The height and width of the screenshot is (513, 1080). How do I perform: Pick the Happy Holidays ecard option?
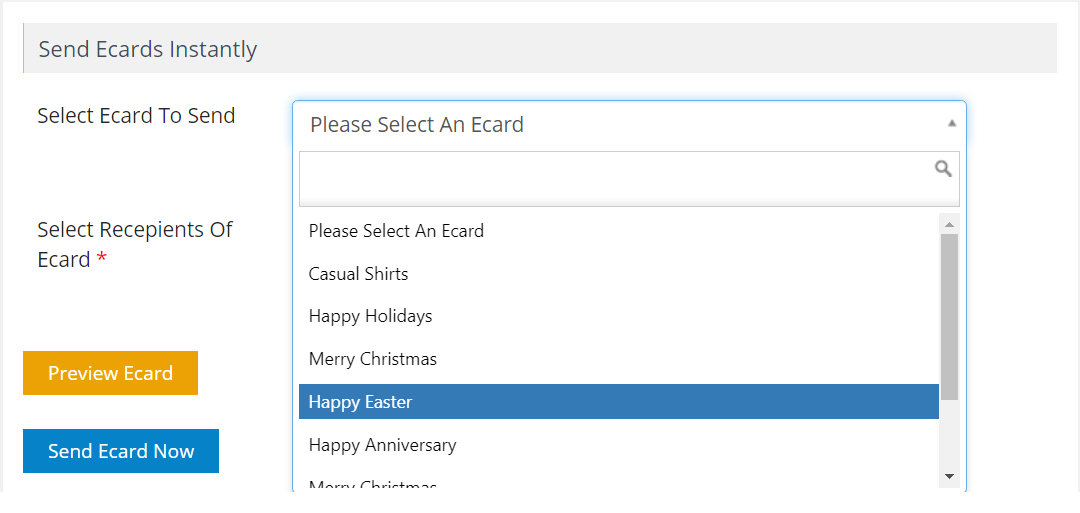(x=619, y=316)
